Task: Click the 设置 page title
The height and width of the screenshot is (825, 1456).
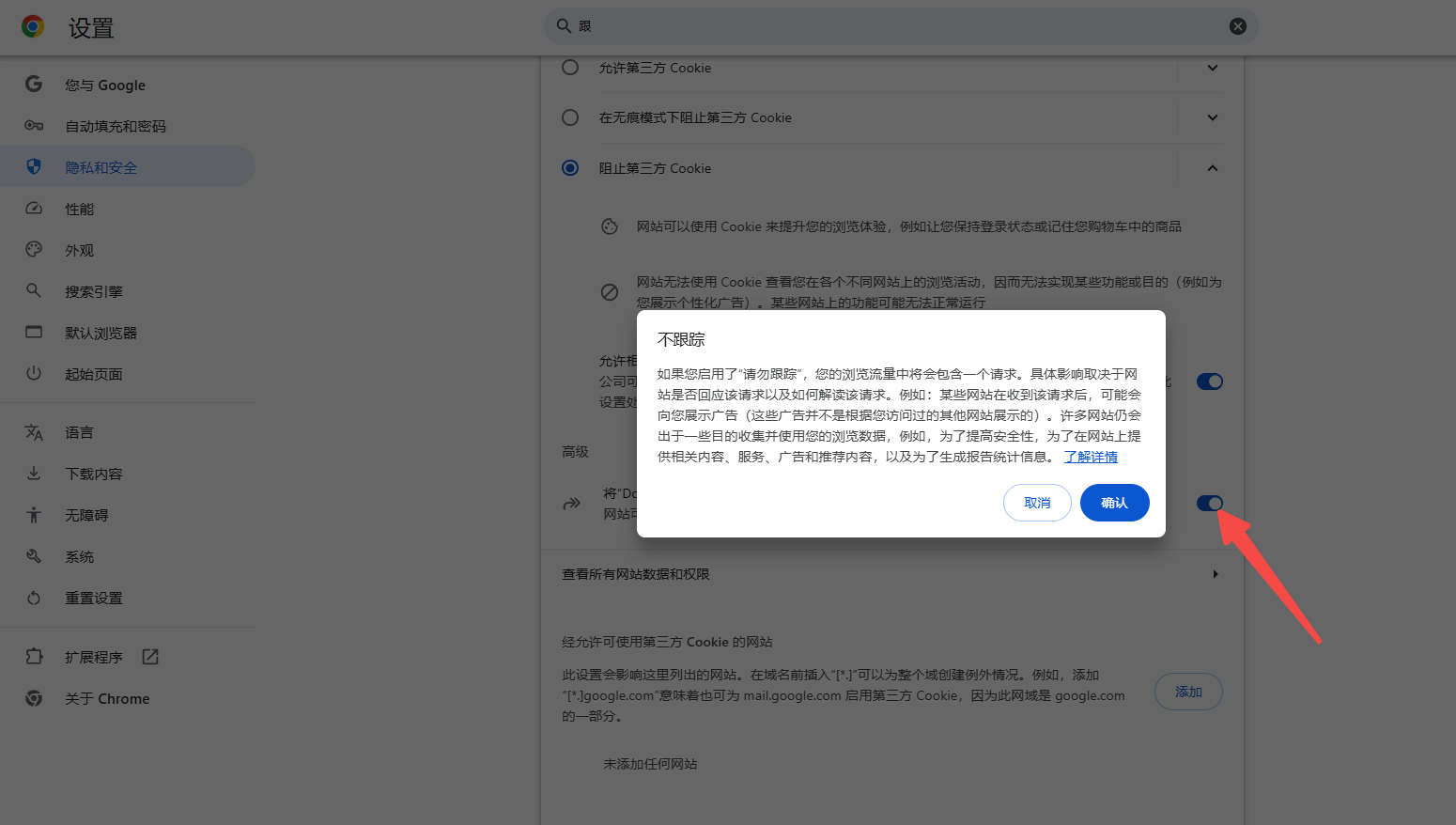Action: tap(91, 28)
